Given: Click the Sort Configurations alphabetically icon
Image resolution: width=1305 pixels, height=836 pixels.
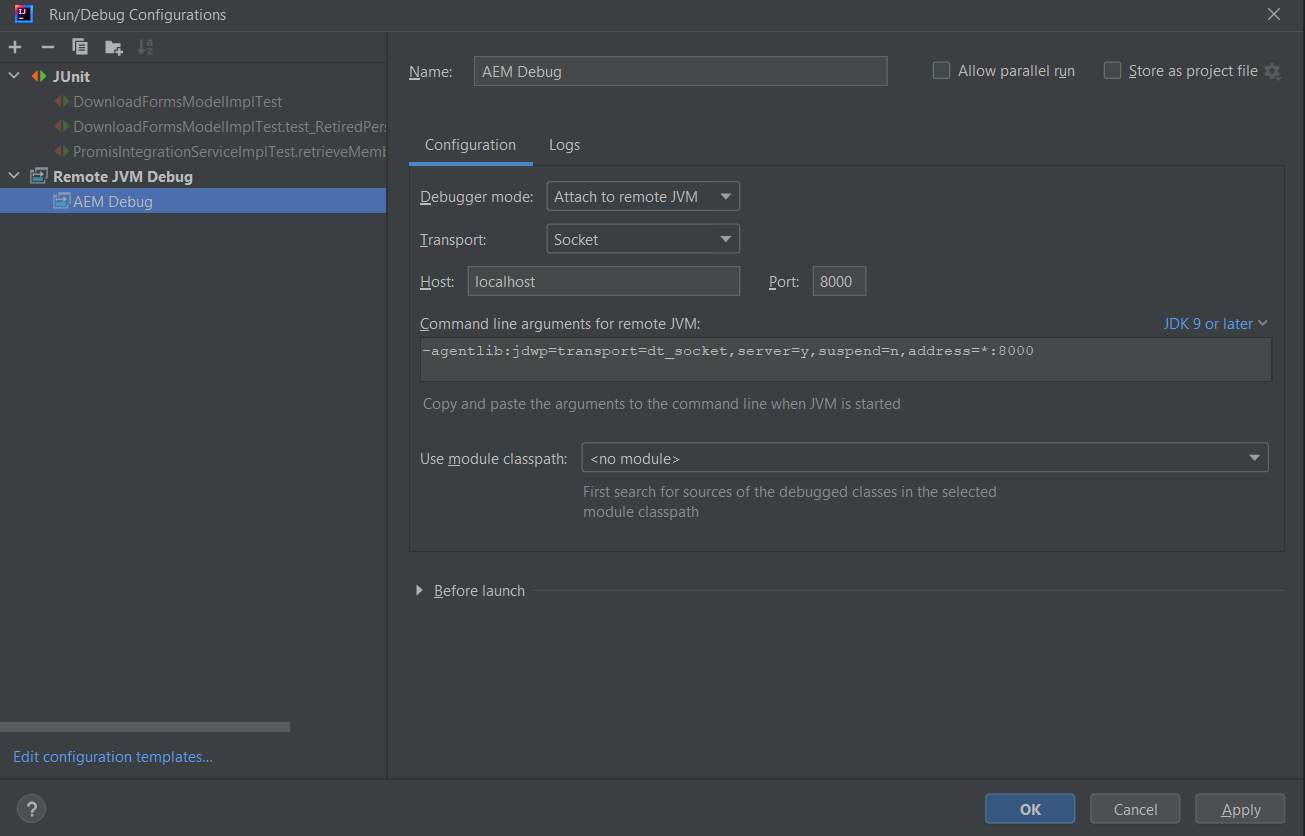Looking at the screenshot, I should (x=145, y=47).
